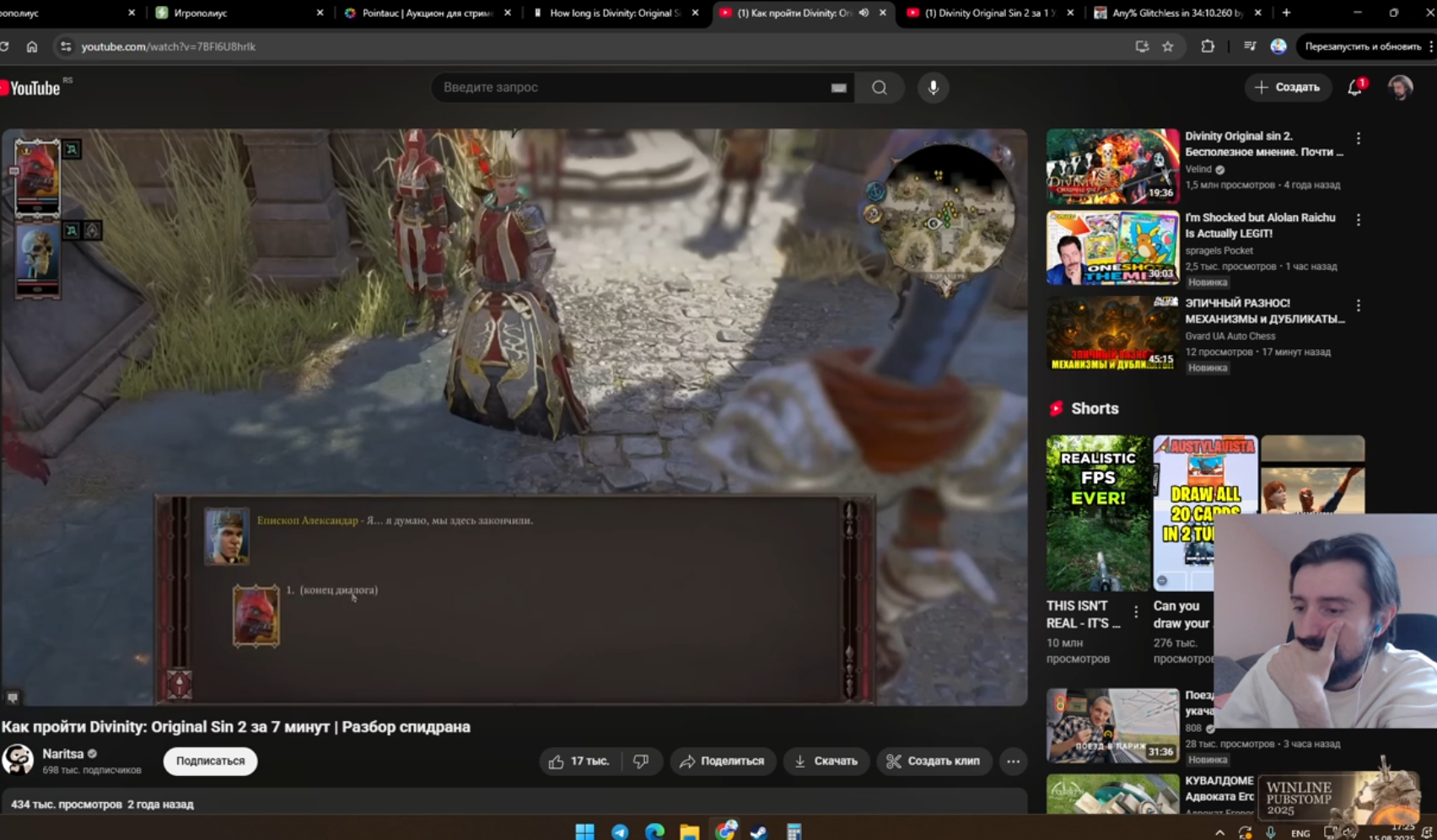Click the Divinity video player
The width and height of the screenshot is (1437, 840).
point(514,417)
